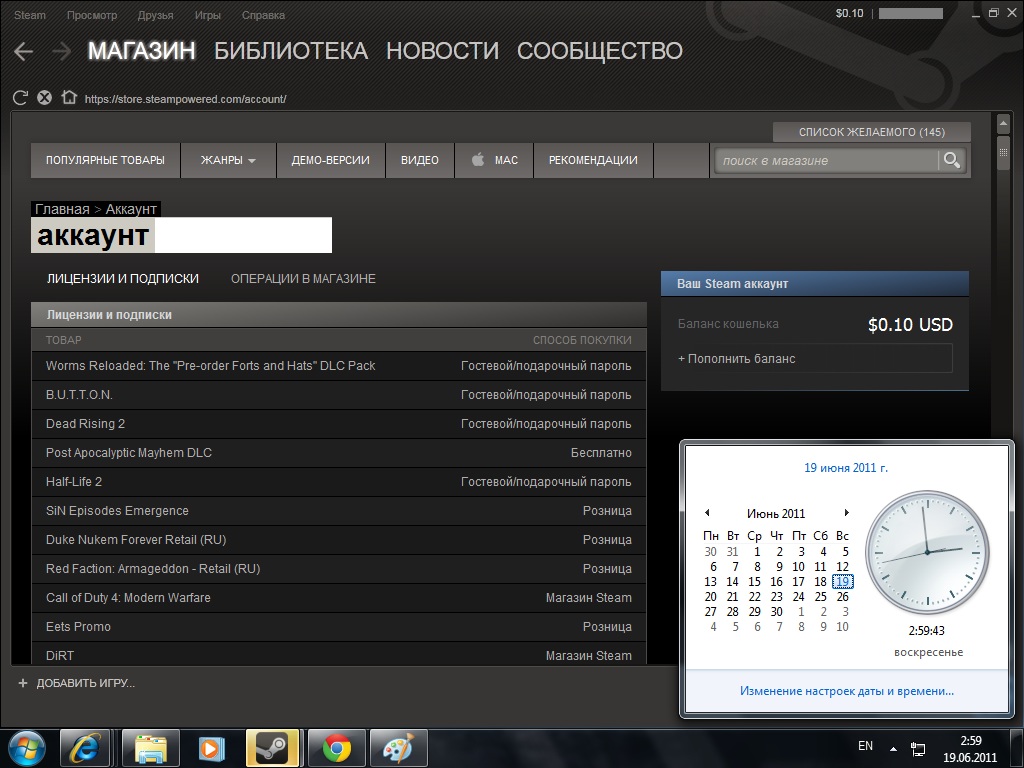Select Red Faction: Armageddon - Retail (RU) row
1024x768 pixels.
(338, 569)
